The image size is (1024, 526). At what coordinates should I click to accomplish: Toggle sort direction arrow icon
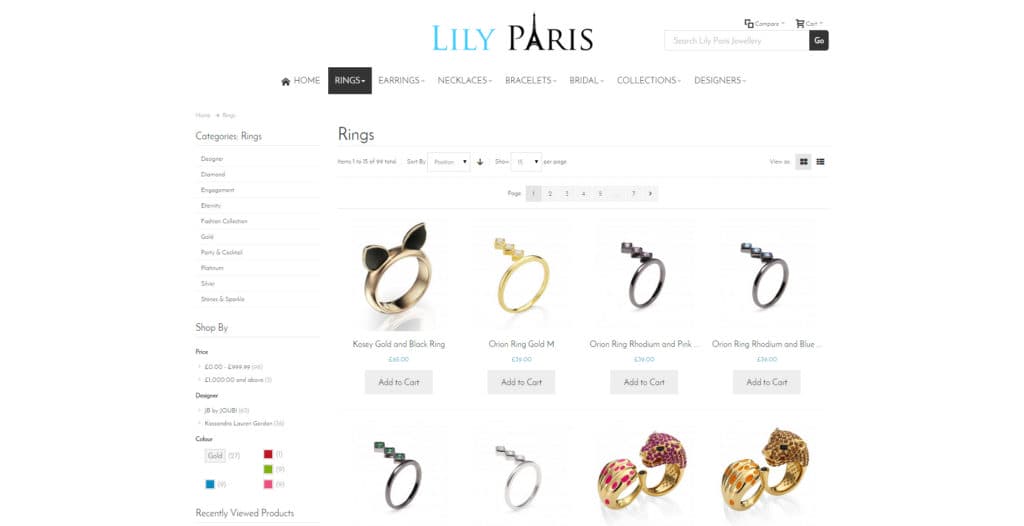pyautogui.click(x=480, y=161)
